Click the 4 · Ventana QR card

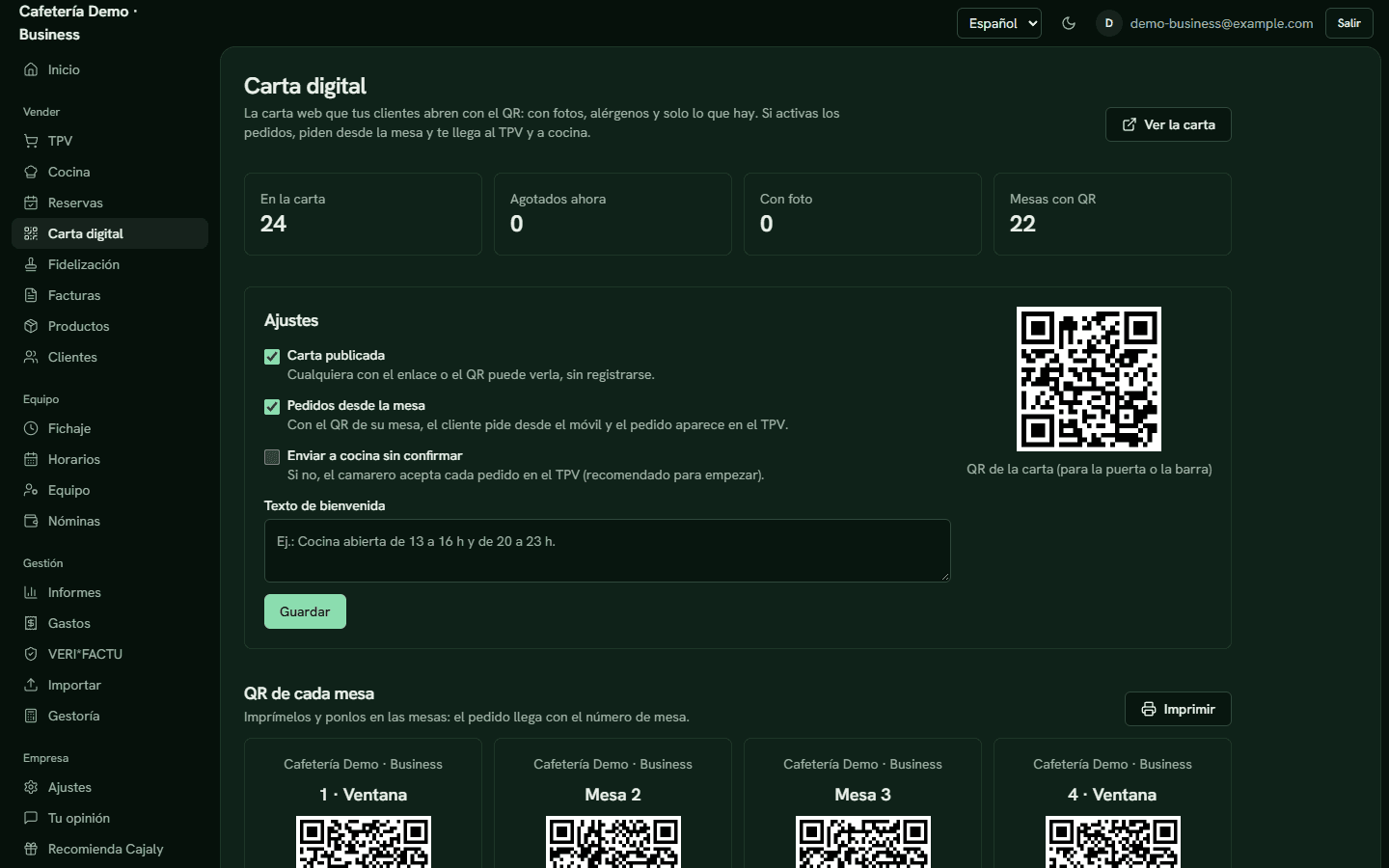(x=1112, y=803)
